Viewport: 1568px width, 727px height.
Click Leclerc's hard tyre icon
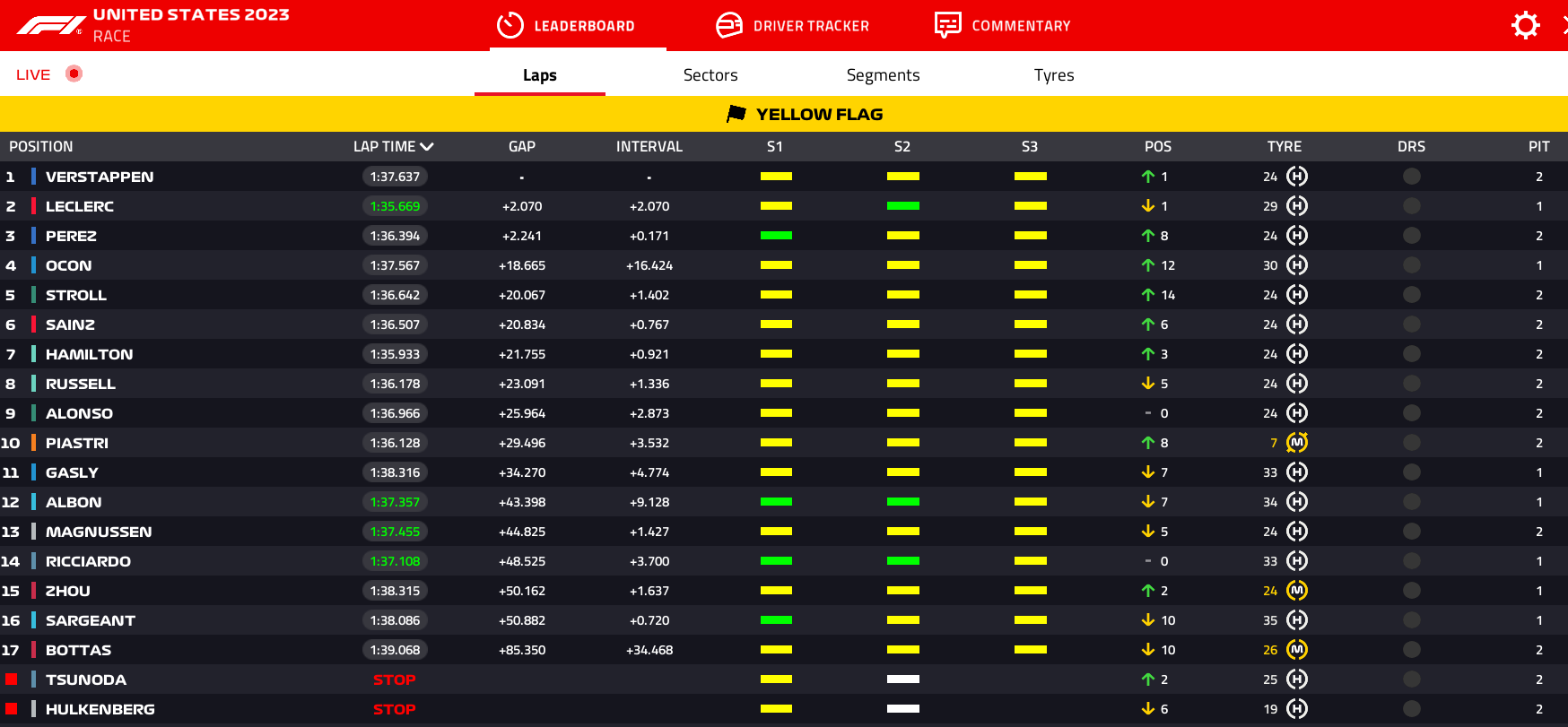coord(1297,206)
